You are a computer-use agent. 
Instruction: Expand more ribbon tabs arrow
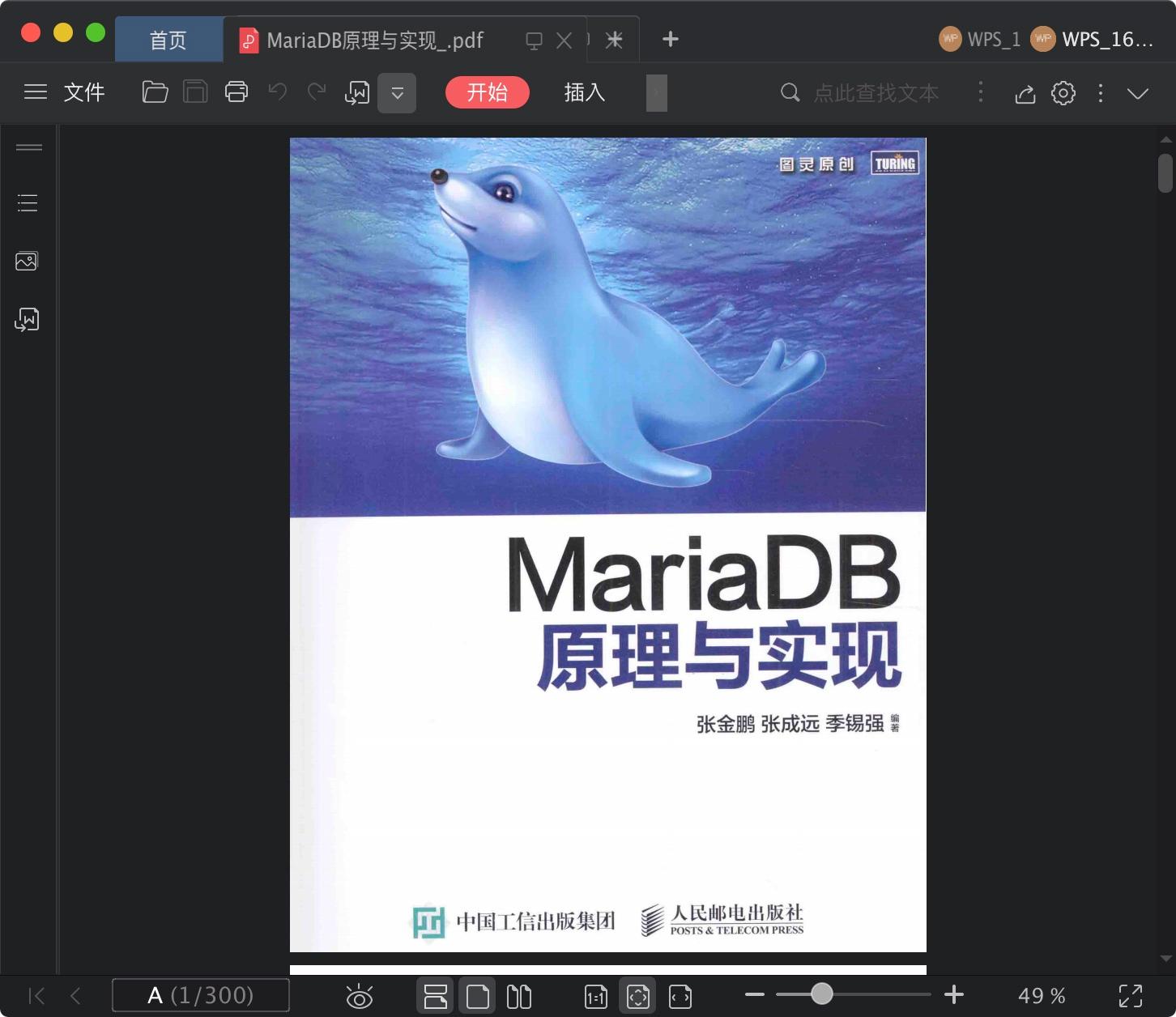657,92
